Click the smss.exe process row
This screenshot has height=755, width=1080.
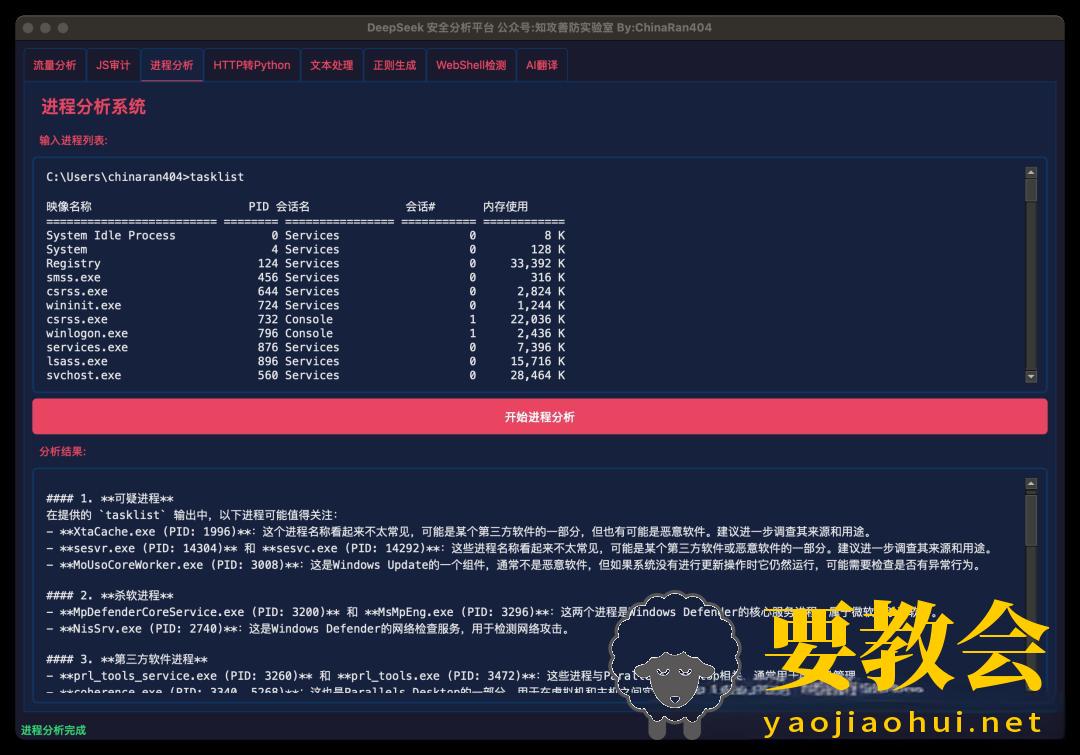(306, 278)
